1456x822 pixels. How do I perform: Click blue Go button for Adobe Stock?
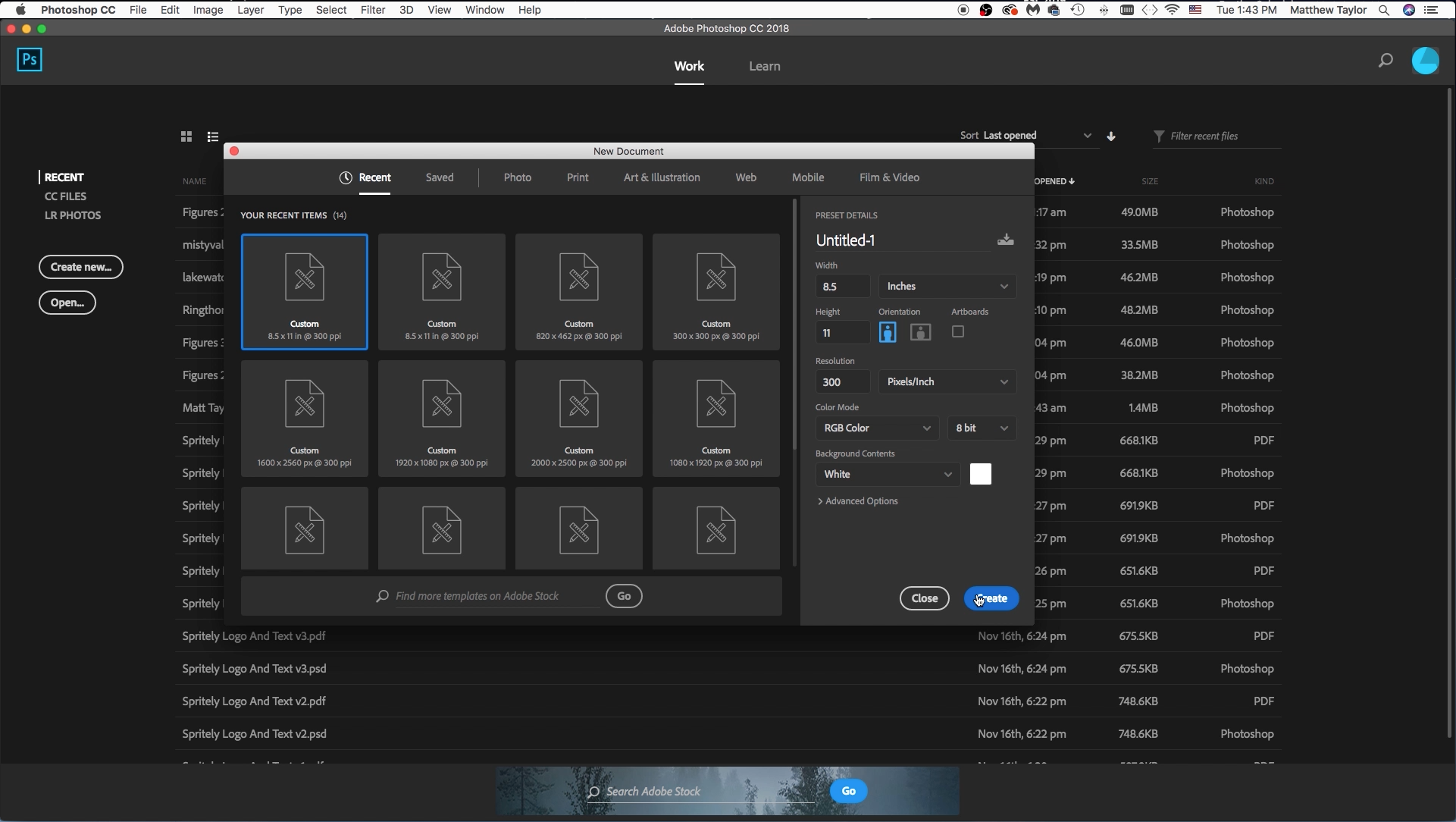pos(849,791)
